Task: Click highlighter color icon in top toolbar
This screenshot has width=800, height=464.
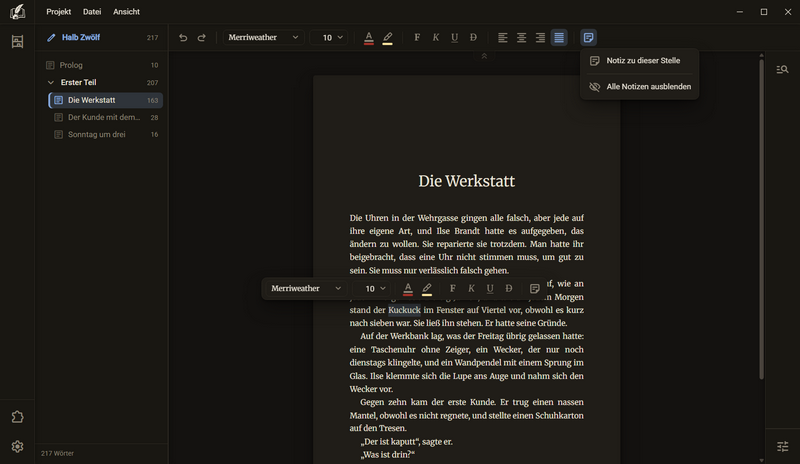Action: [388, 37]
